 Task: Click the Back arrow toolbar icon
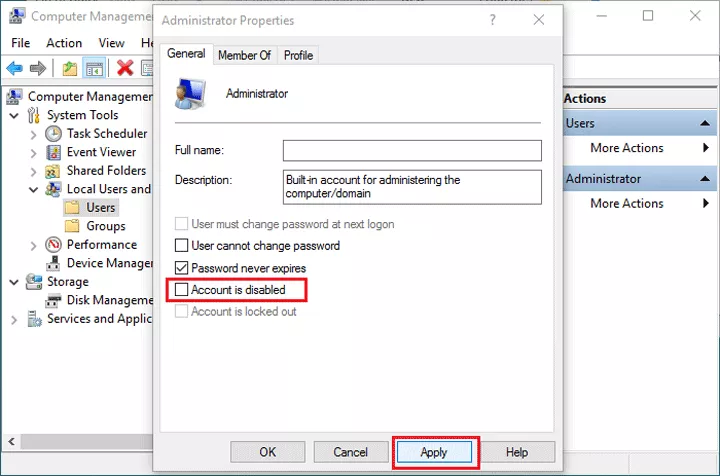click(14, 68)
